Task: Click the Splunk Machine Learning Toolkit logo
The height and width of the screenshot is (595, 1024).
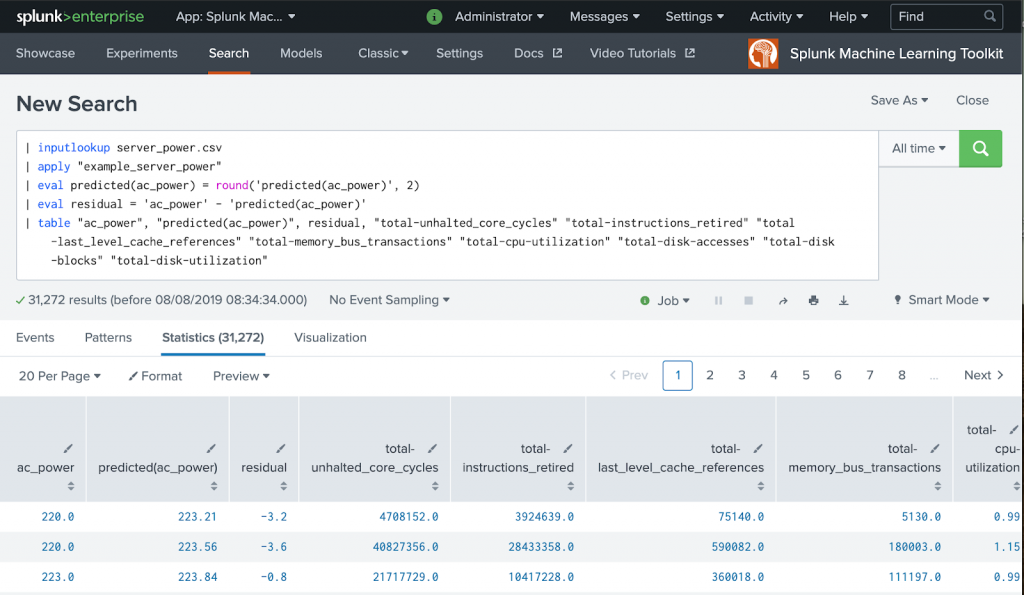Action: coord(763,54)
